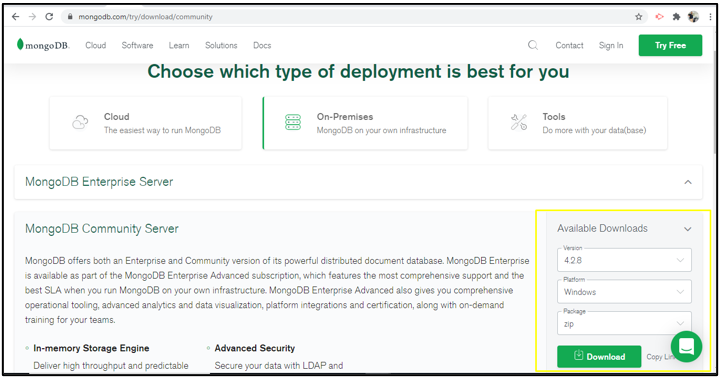Viewport: 723px width, 379px height.
Task: Click the red extension icon in toolbar
Action: (x=659, y=17)
